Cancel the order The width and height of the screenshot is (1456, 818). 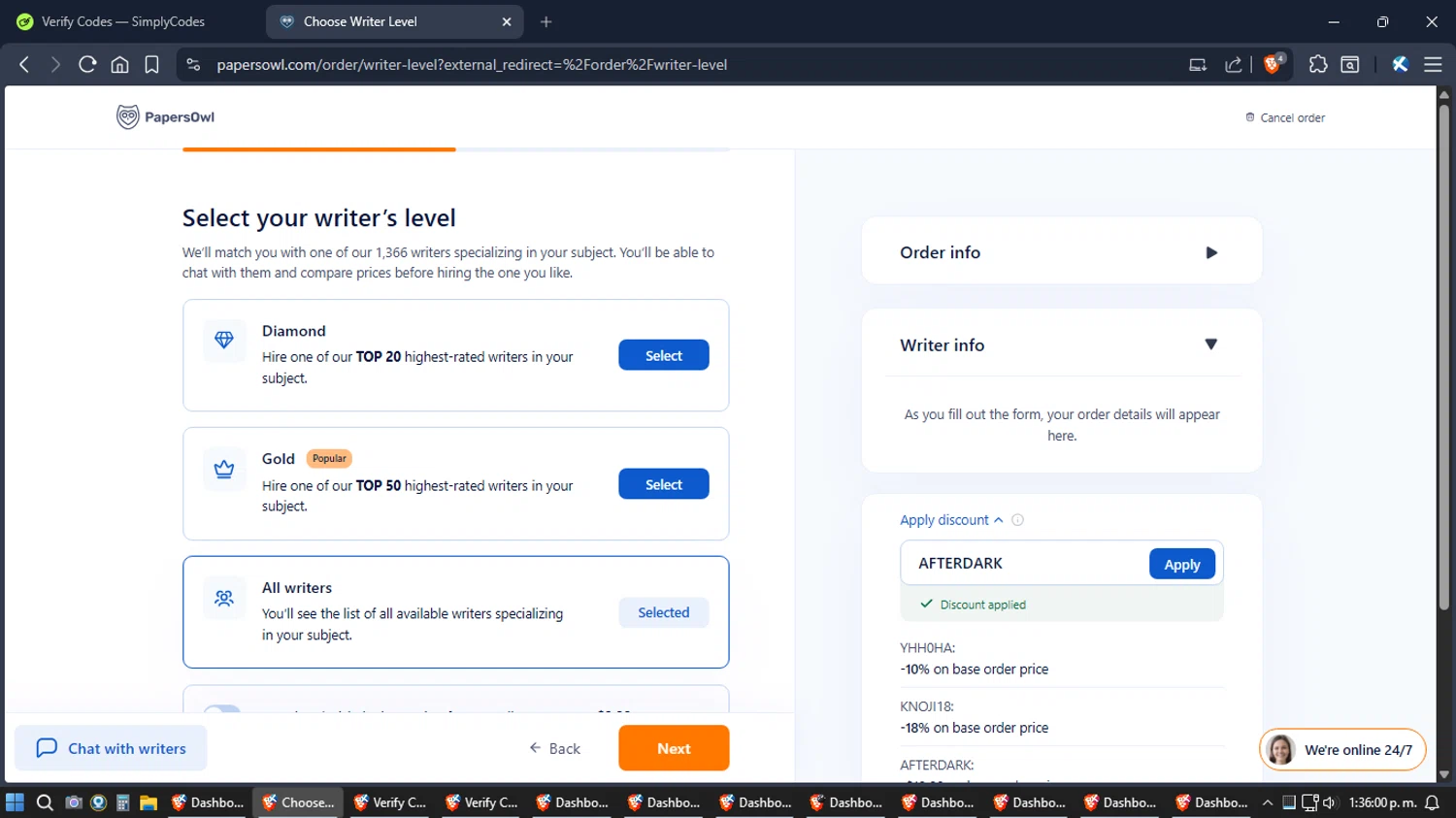coord(1285,117)
